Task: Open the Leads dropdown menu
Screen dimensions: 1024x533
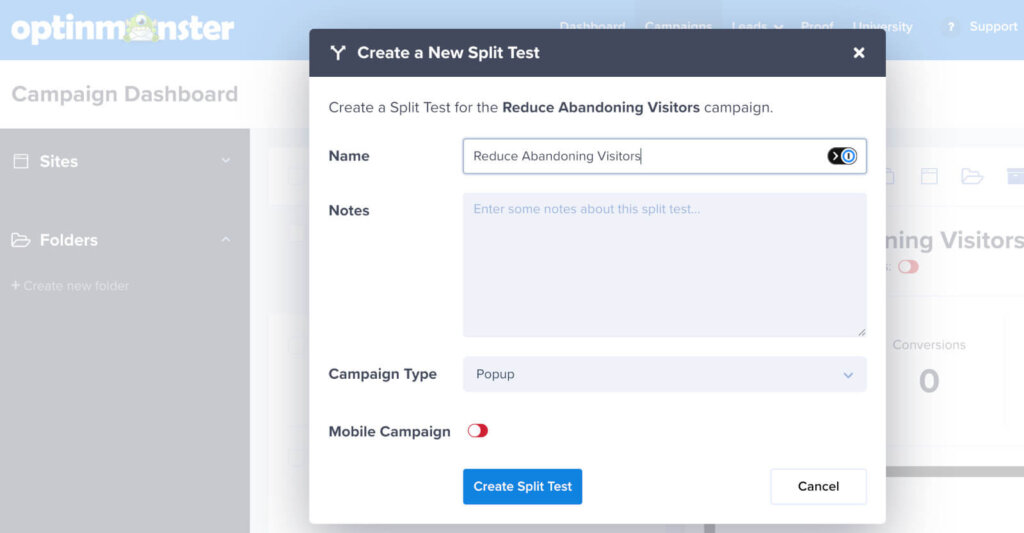Action: 757,27
